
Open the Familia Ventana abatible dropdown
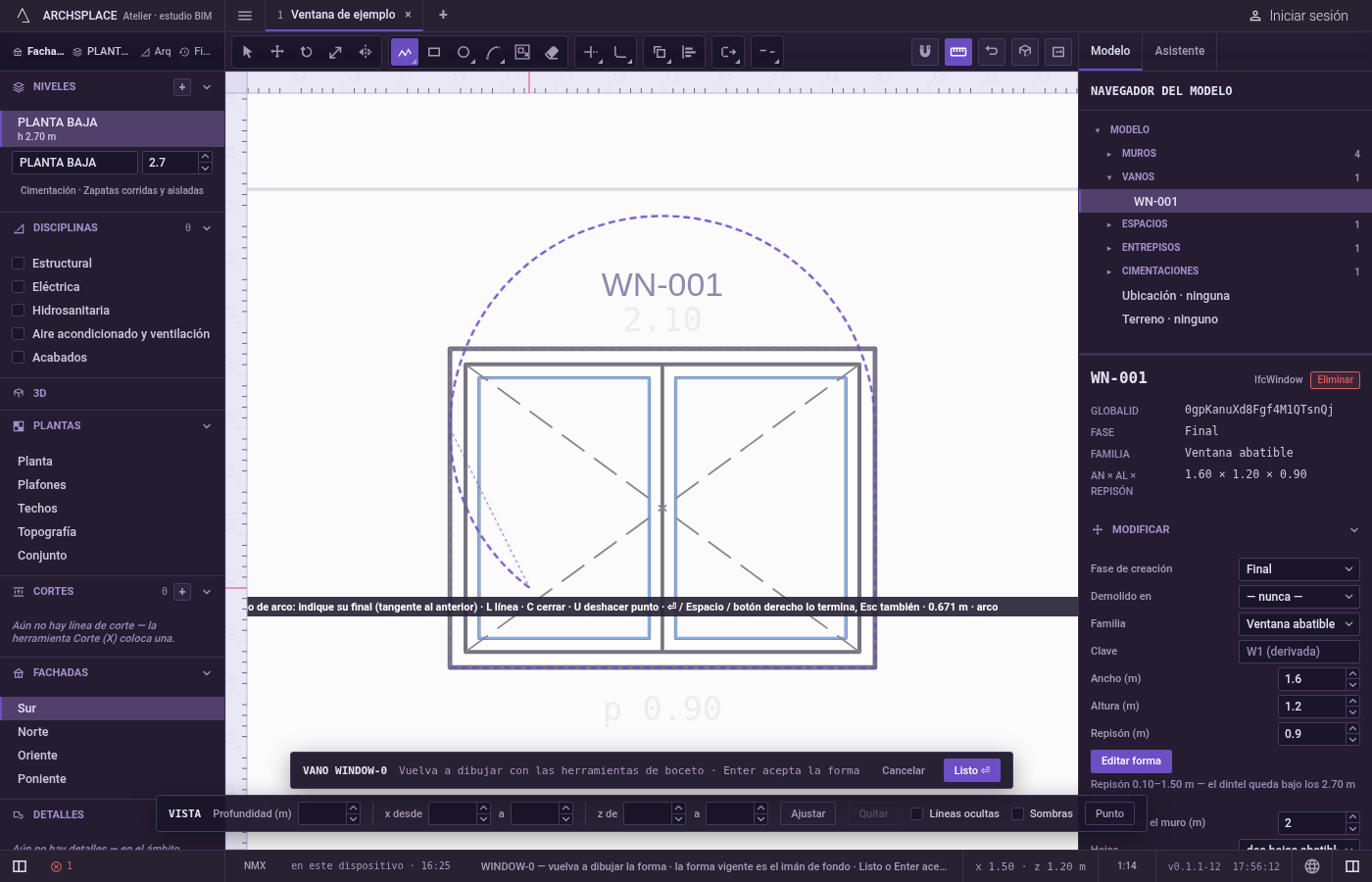click(1299, 624)
